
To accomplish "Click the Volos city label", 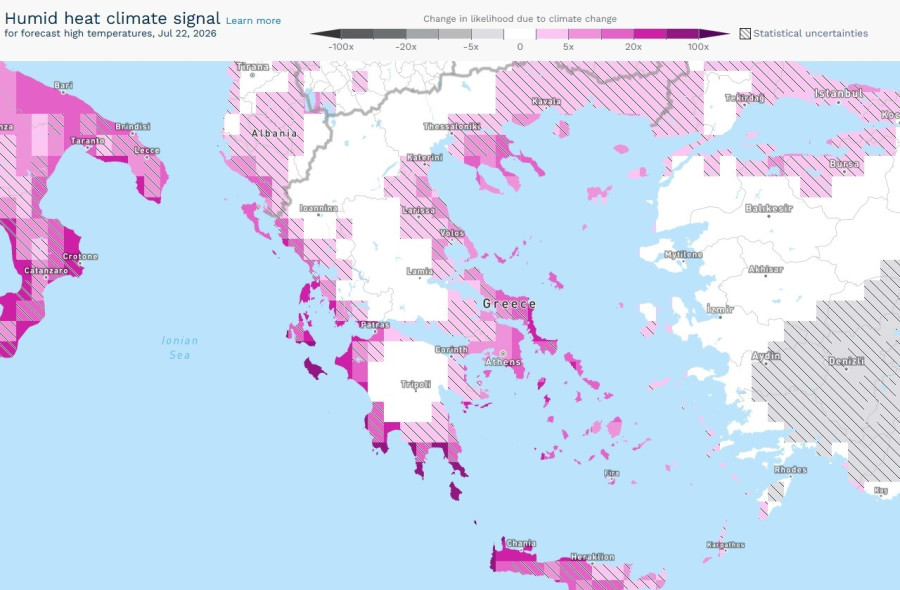I will 452,233.
